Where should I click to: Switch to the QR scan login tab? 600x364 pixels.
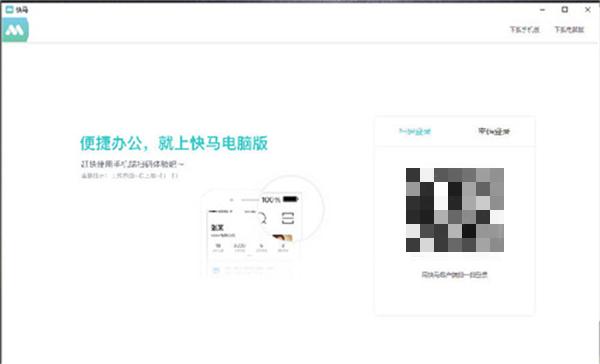point(415,131)
